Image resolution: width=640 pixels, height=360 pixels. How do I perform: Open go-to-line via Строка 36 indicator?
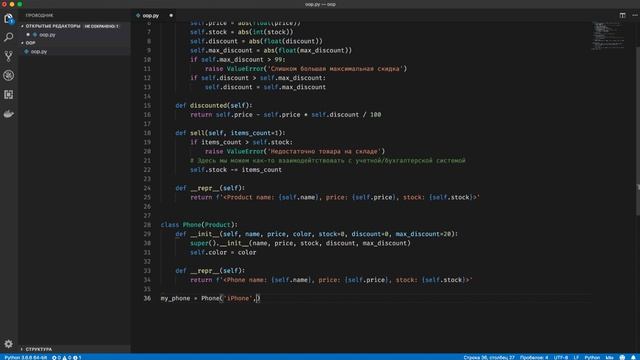point(489,357)
